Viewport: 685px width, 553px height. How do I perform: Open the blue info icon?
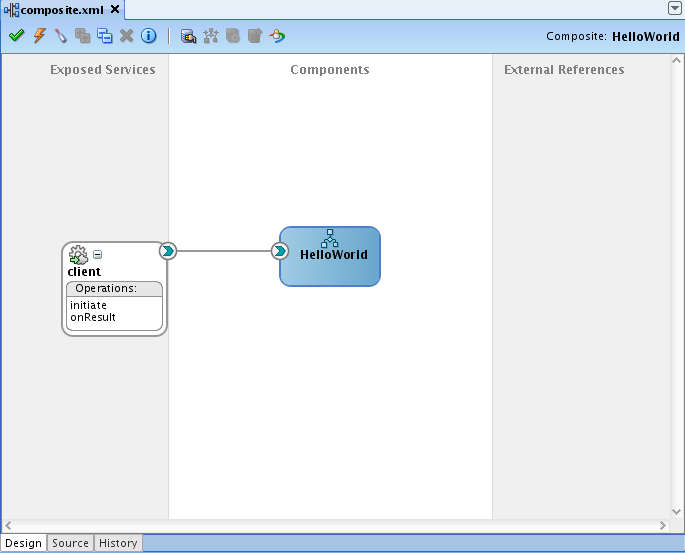[148, 36]
